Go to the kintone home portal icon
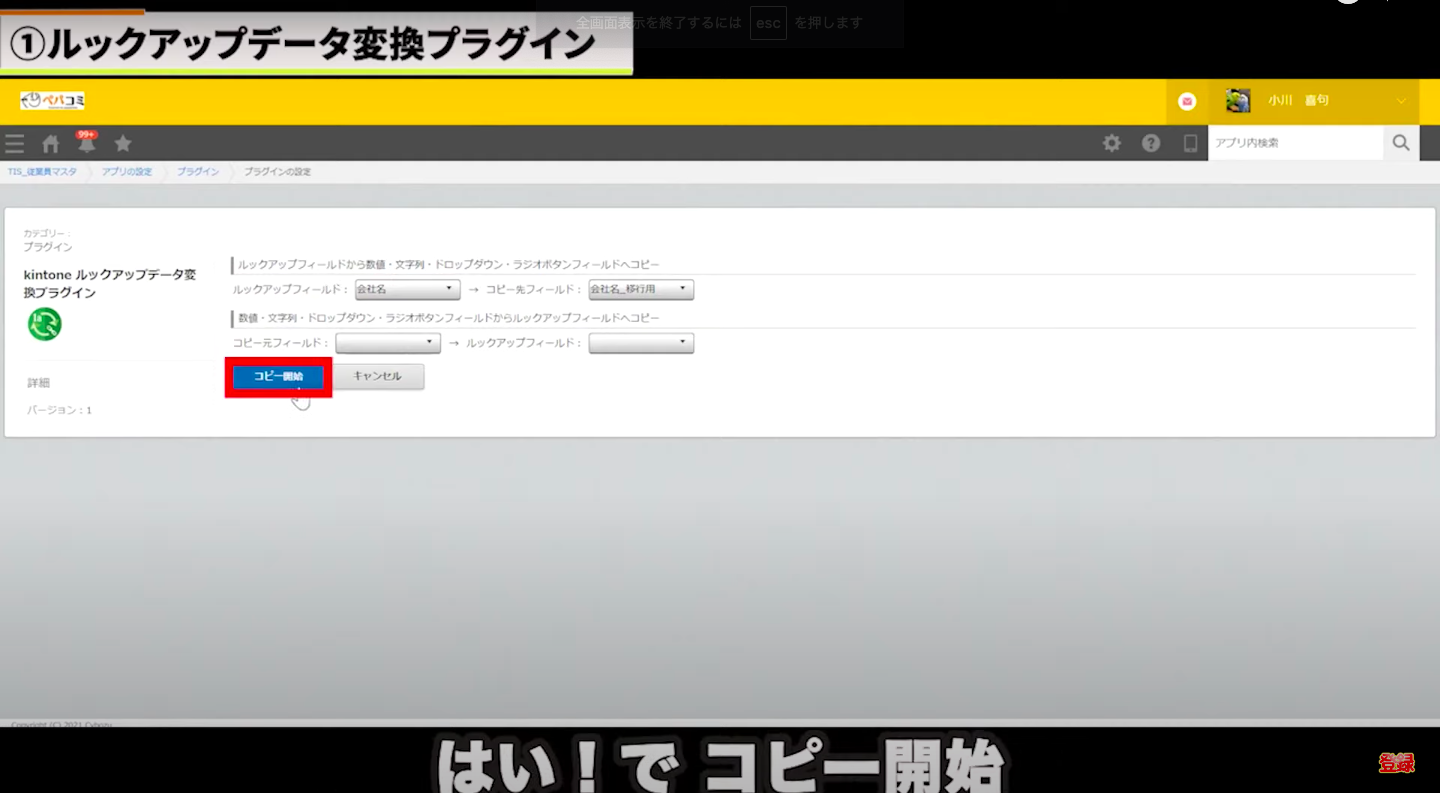1440x793 pixels. pos(50,143)
